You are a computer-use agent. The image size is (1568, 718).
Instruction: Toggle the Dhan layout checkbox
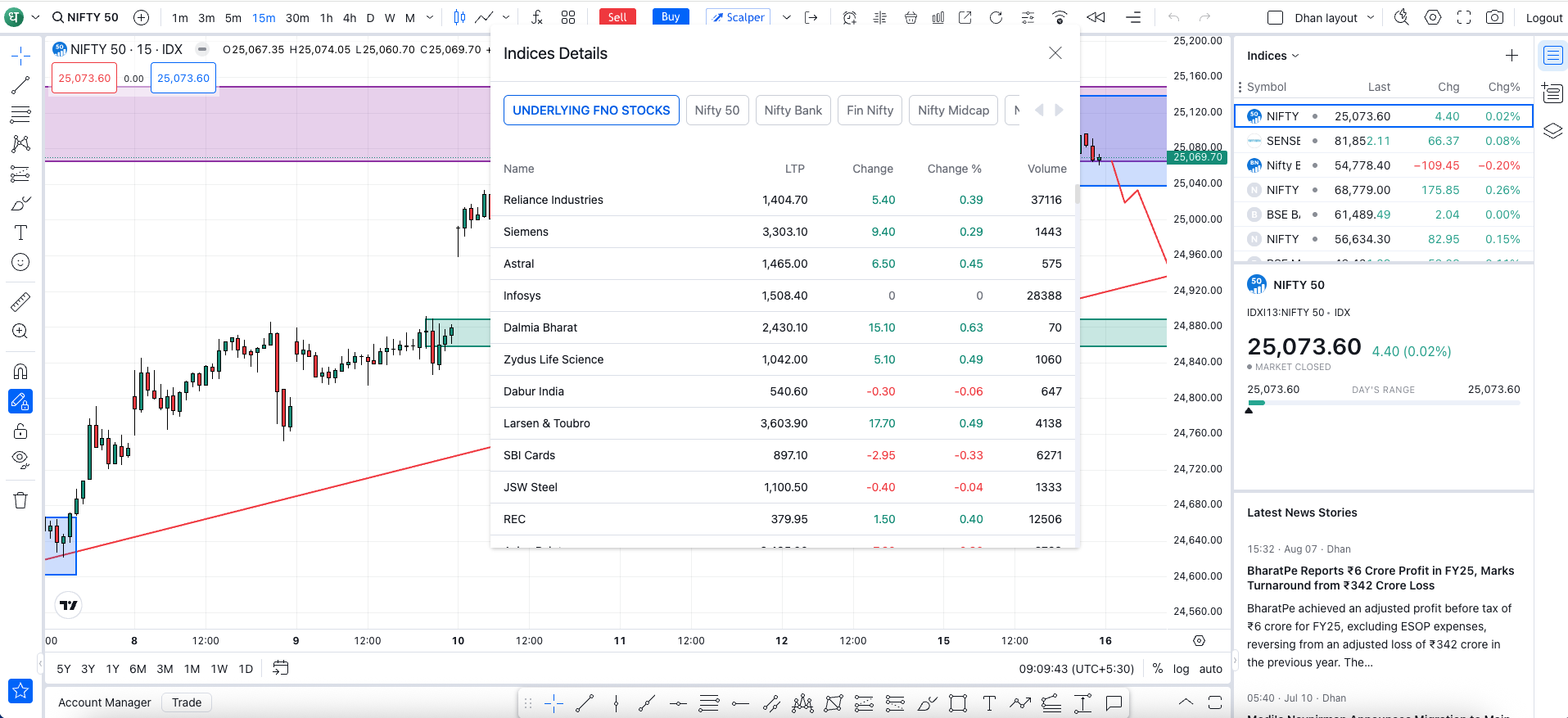point(1275,17)
